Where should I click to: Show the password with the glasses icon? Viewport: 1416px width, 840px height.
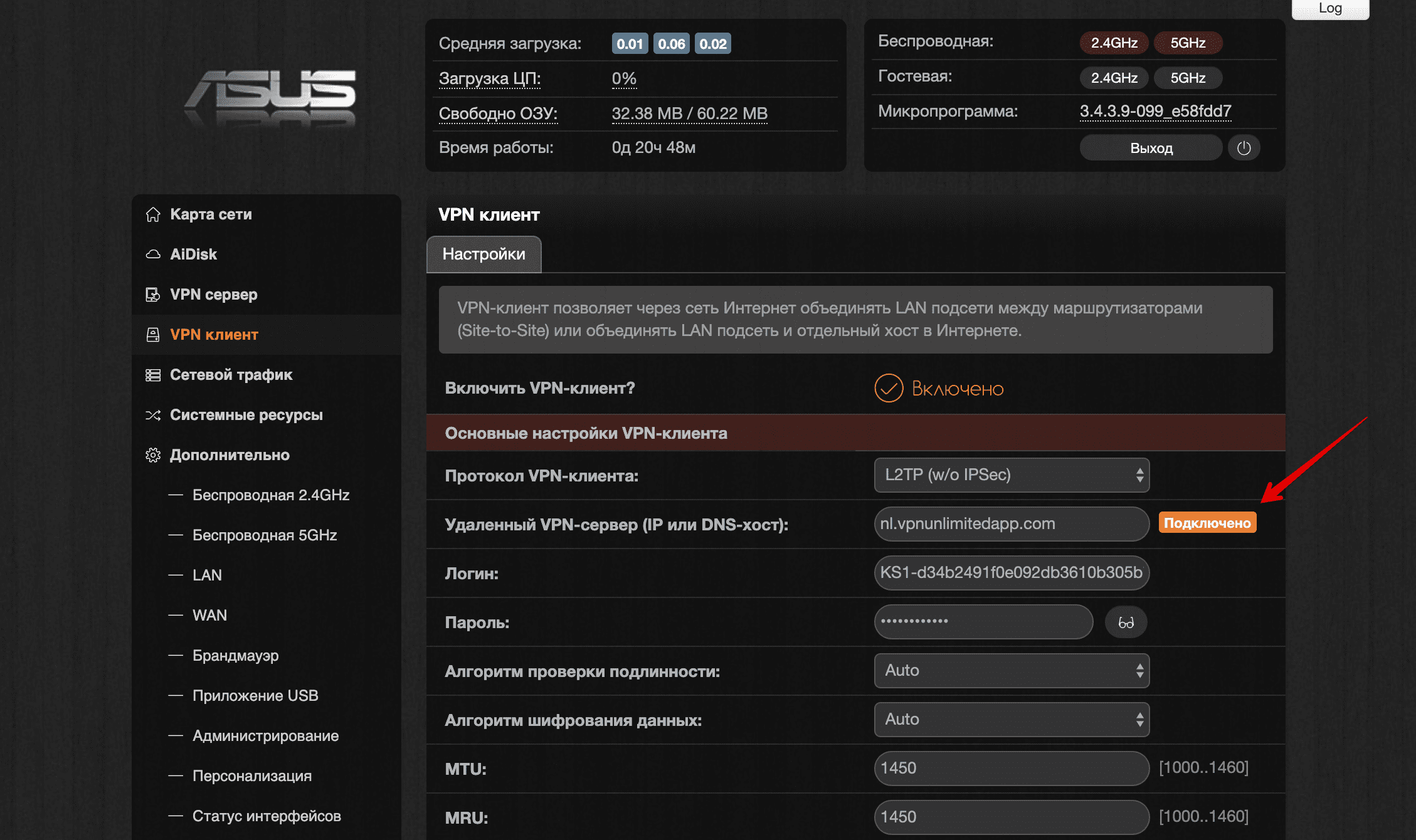pos(1126,622)
